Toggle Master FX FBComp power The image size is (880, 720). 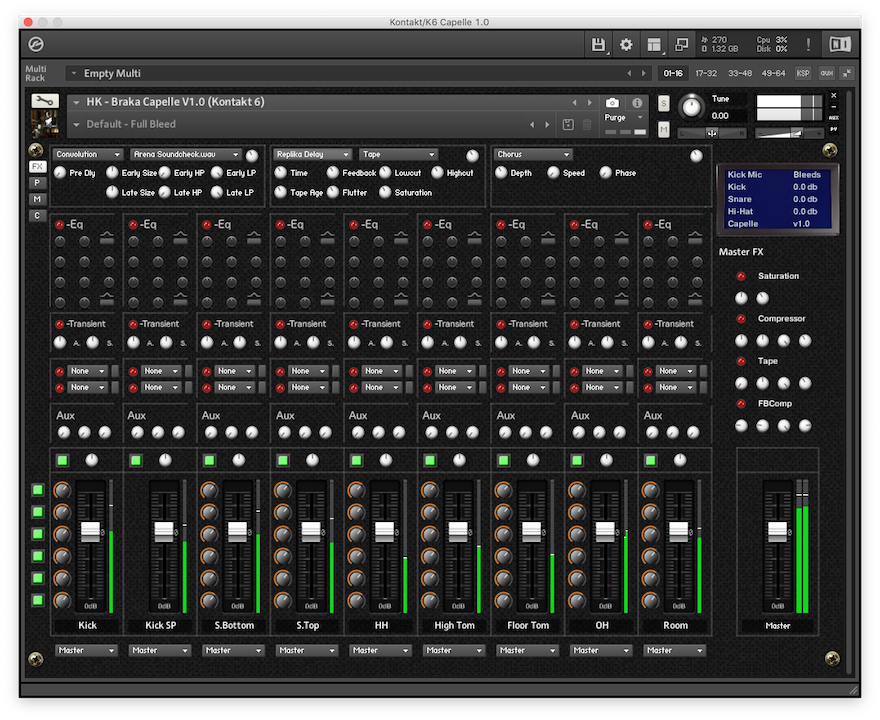click(x=741, y=403)
